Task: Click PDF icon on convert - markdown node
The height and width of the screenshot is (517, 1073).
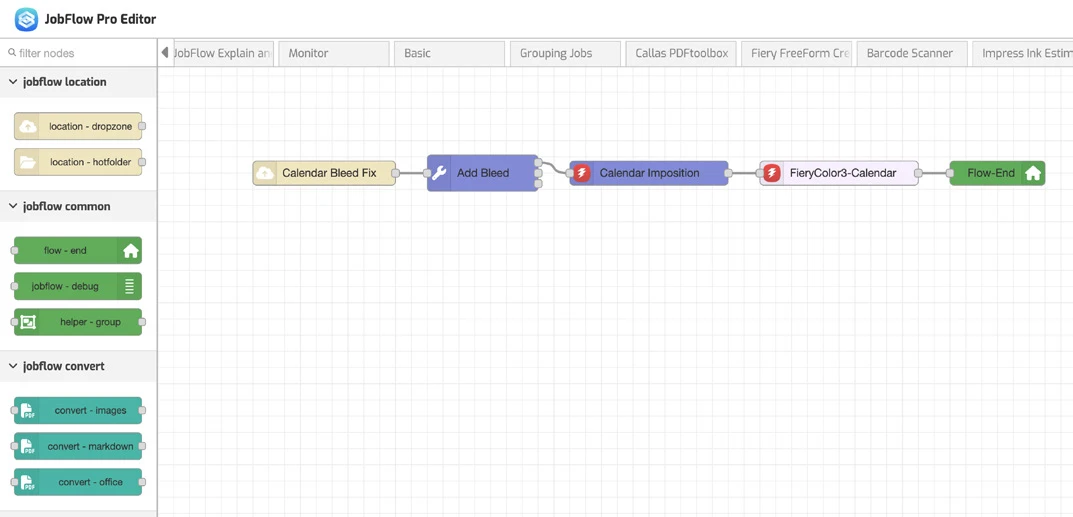Action: tap(28, 447)
